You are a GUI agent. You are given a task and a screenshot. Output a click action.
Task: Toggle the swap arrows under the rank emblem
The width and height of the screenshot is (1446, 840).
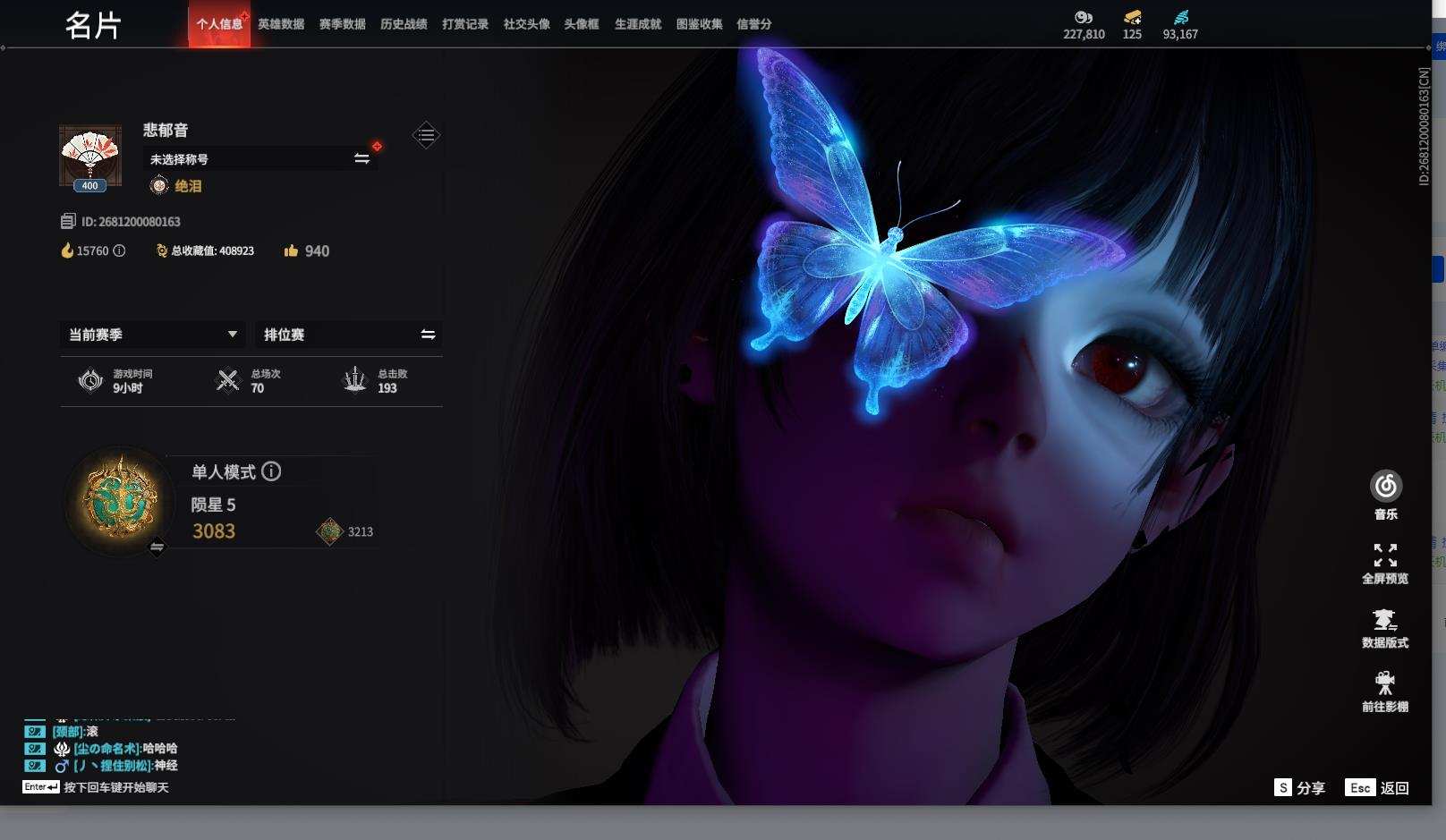pyautogui.click(x=157, y=547)
